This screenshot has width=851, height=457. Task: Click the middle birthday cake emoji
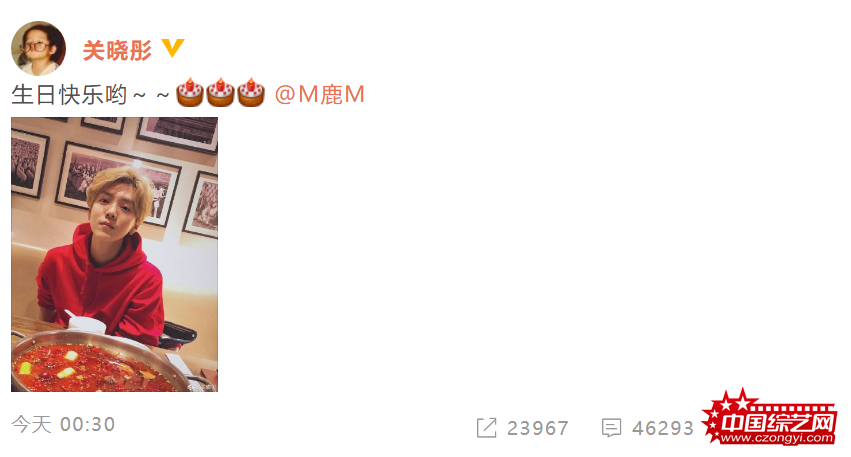pyautogui.click(x=220, y=93)
